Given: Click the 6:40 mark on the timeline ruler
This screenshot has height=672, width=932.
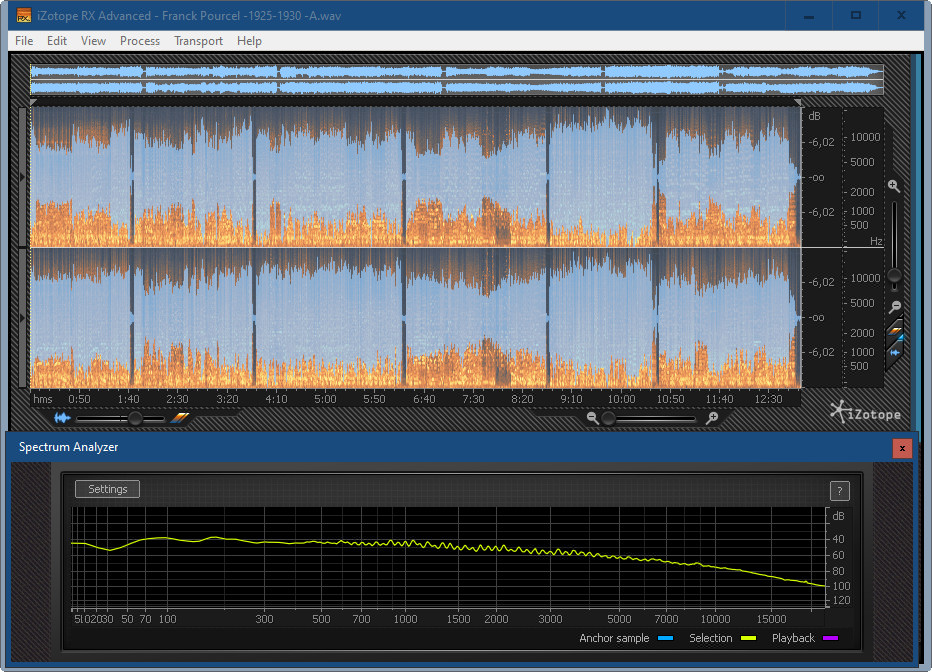Looking at the screenshot, I should [x=424, y=399].
